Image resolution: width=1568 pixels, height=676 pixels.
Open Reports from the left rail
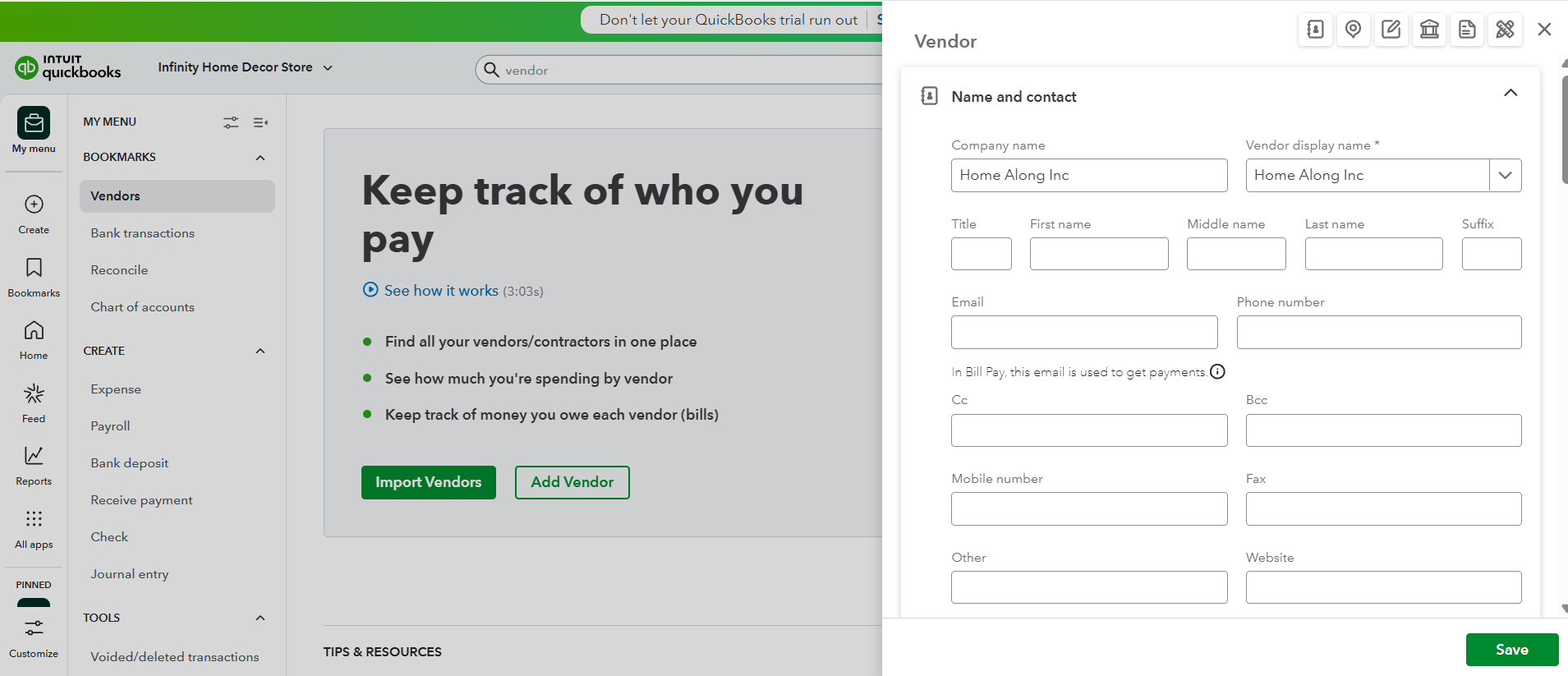(34, 466)
